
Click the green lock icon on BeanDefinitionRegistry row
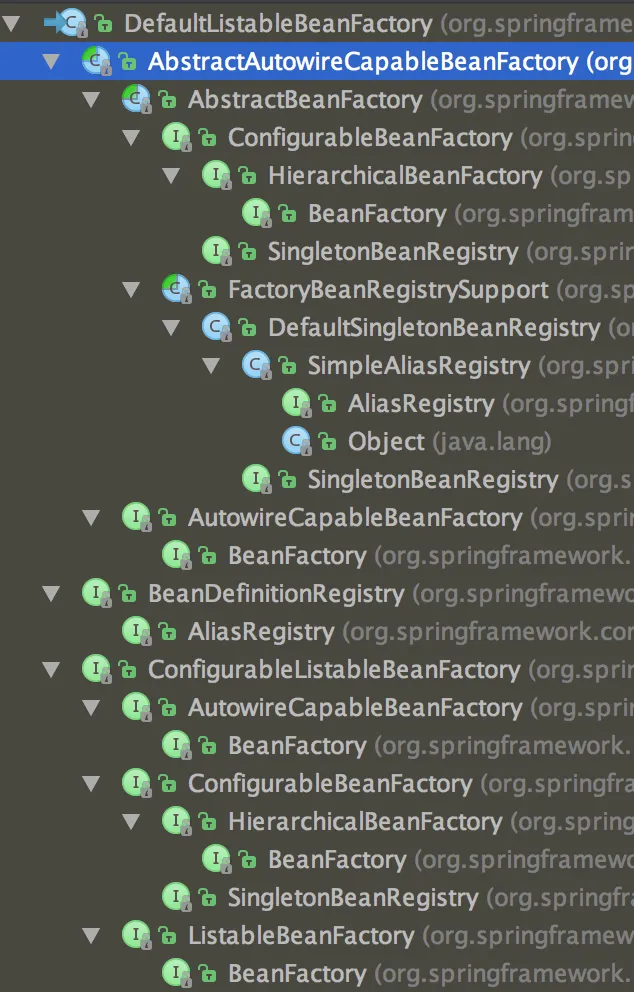point(127,594)
